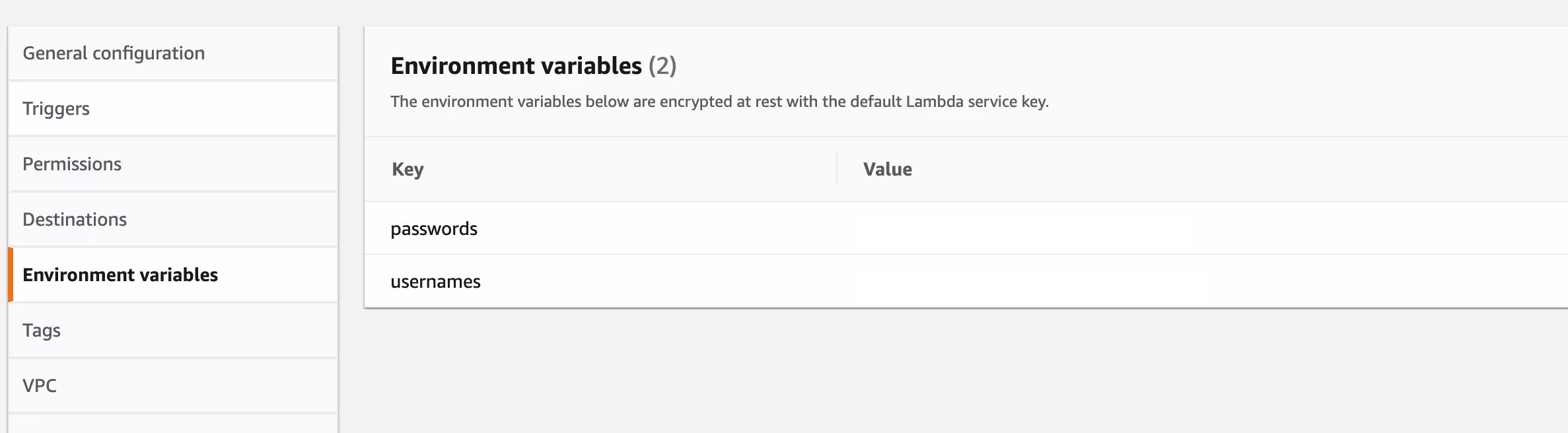Switch to the Tags section
This screenshot has width=1568, height=433.
point(41,330)
